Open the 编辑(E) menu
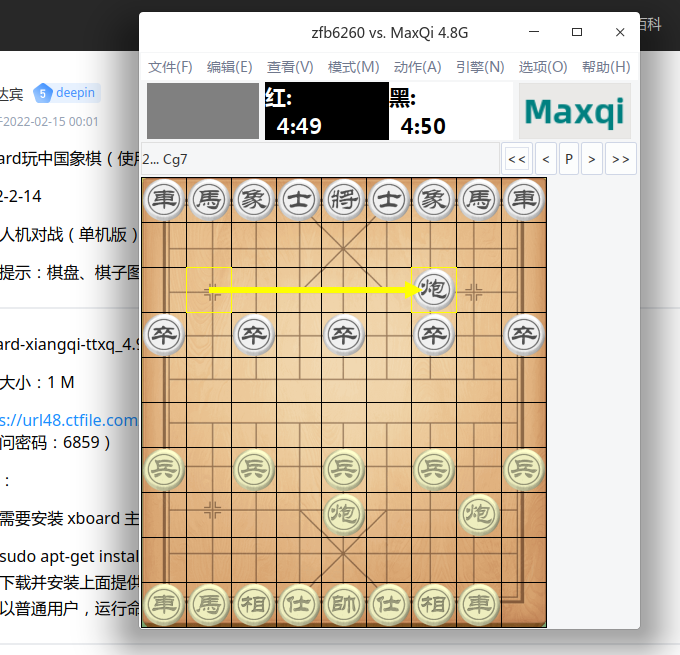This screenshot has width=680, height=655. pos(229,67)
